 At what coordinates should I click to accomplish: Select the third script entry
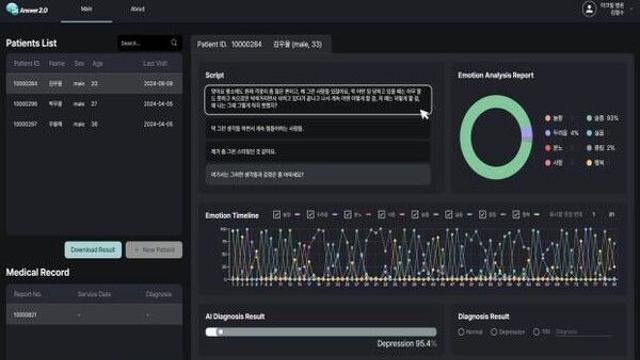point(318,151)
